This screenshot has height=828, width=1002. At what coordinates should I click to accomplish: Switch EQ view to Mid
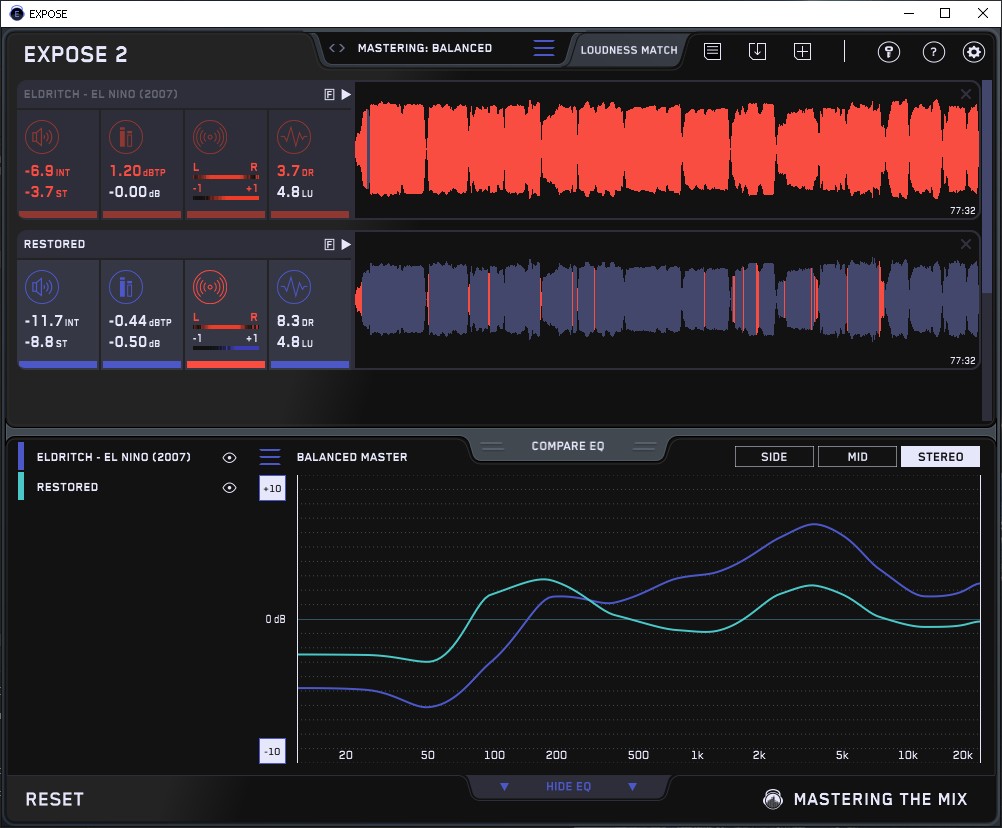[x=857, y=457]
